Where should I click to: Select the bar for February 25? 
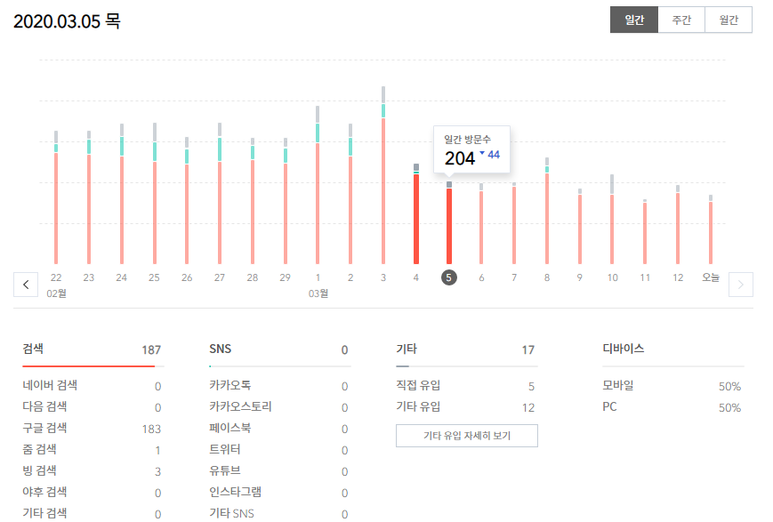155,193
